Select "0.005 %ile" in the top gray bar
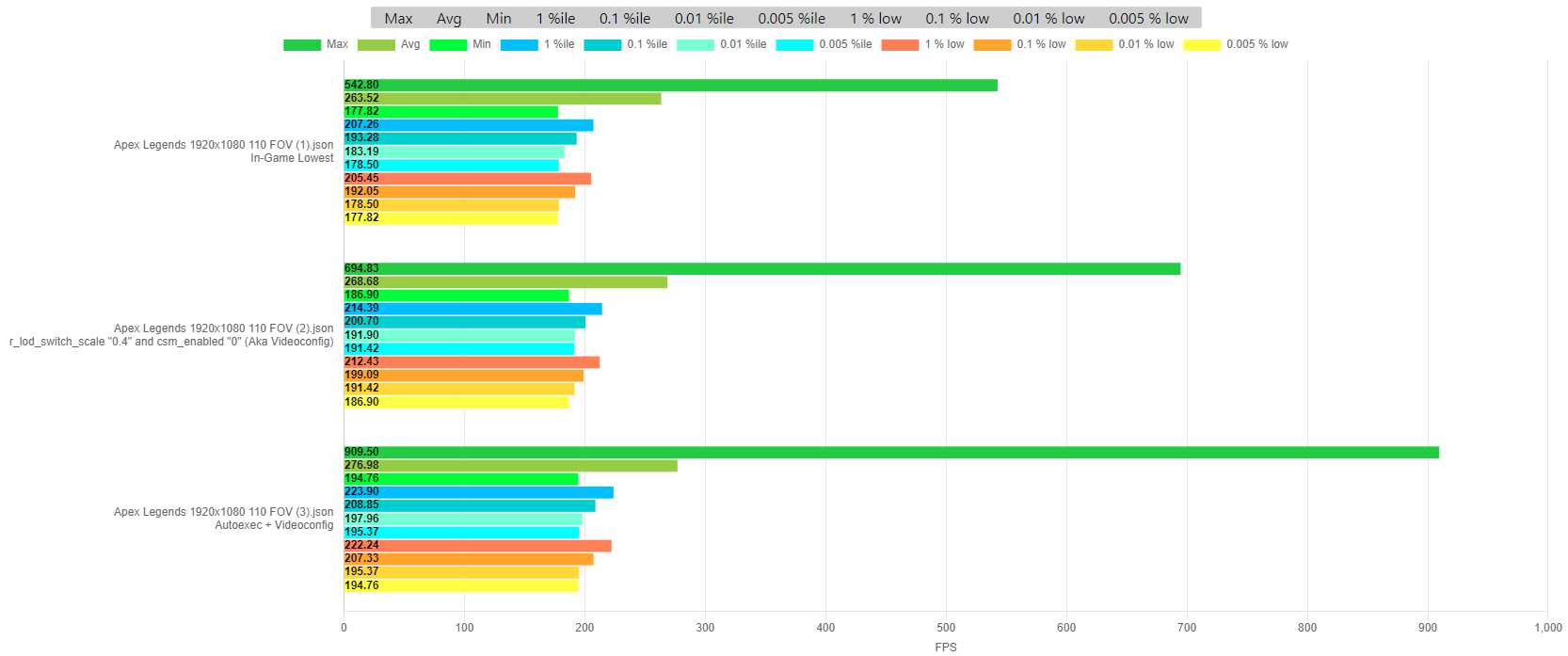Screen dimensions: 1568x656 point(792,19)
